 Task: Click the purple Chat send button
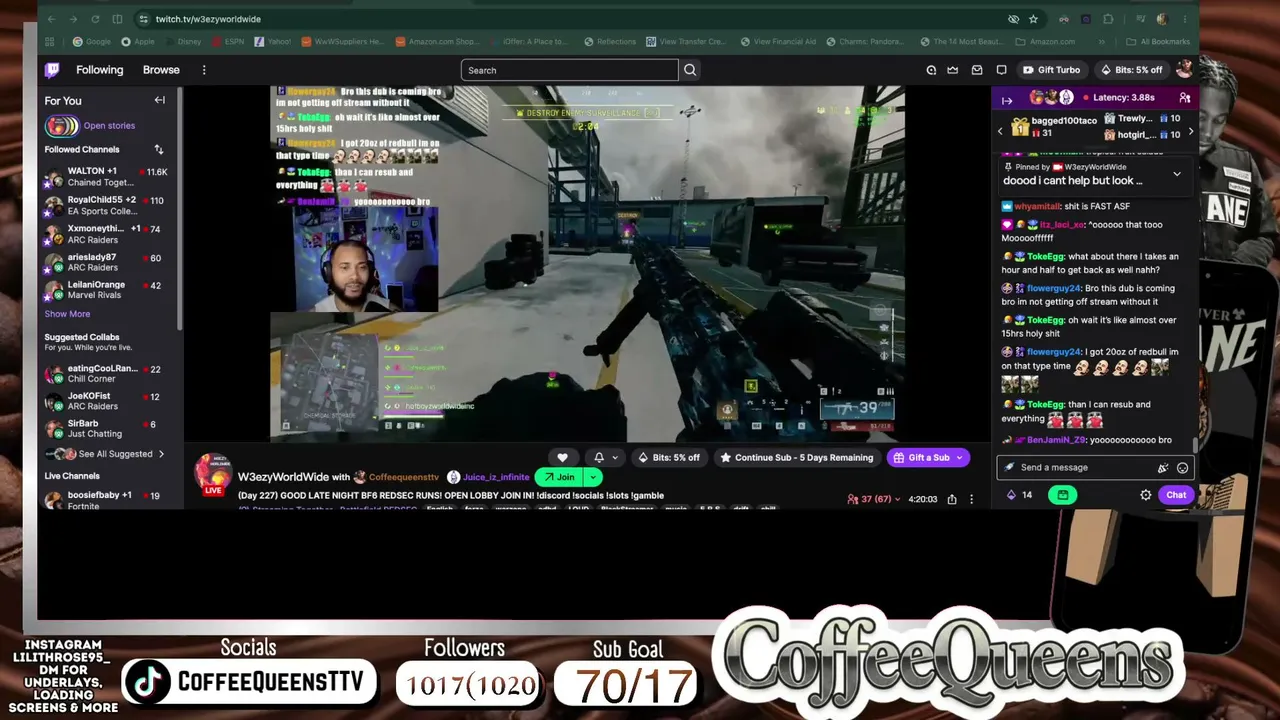[x=1176, y=495]
